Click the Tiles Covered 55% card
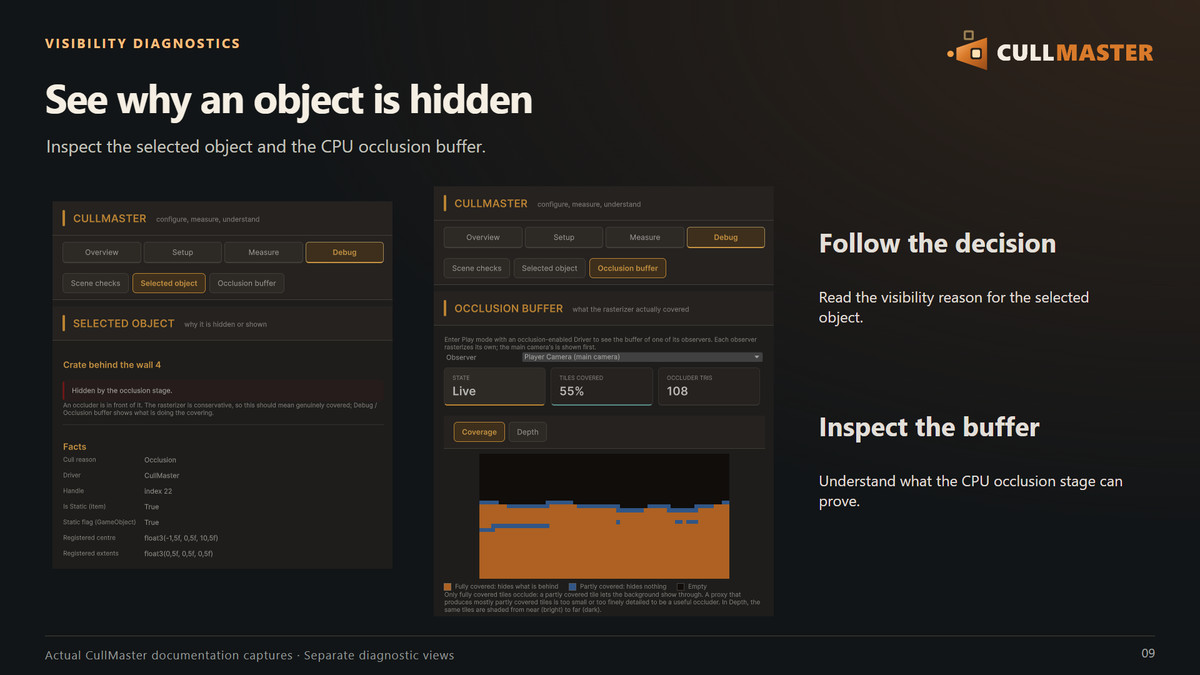The image size is (1200, 675). [601, 386]
